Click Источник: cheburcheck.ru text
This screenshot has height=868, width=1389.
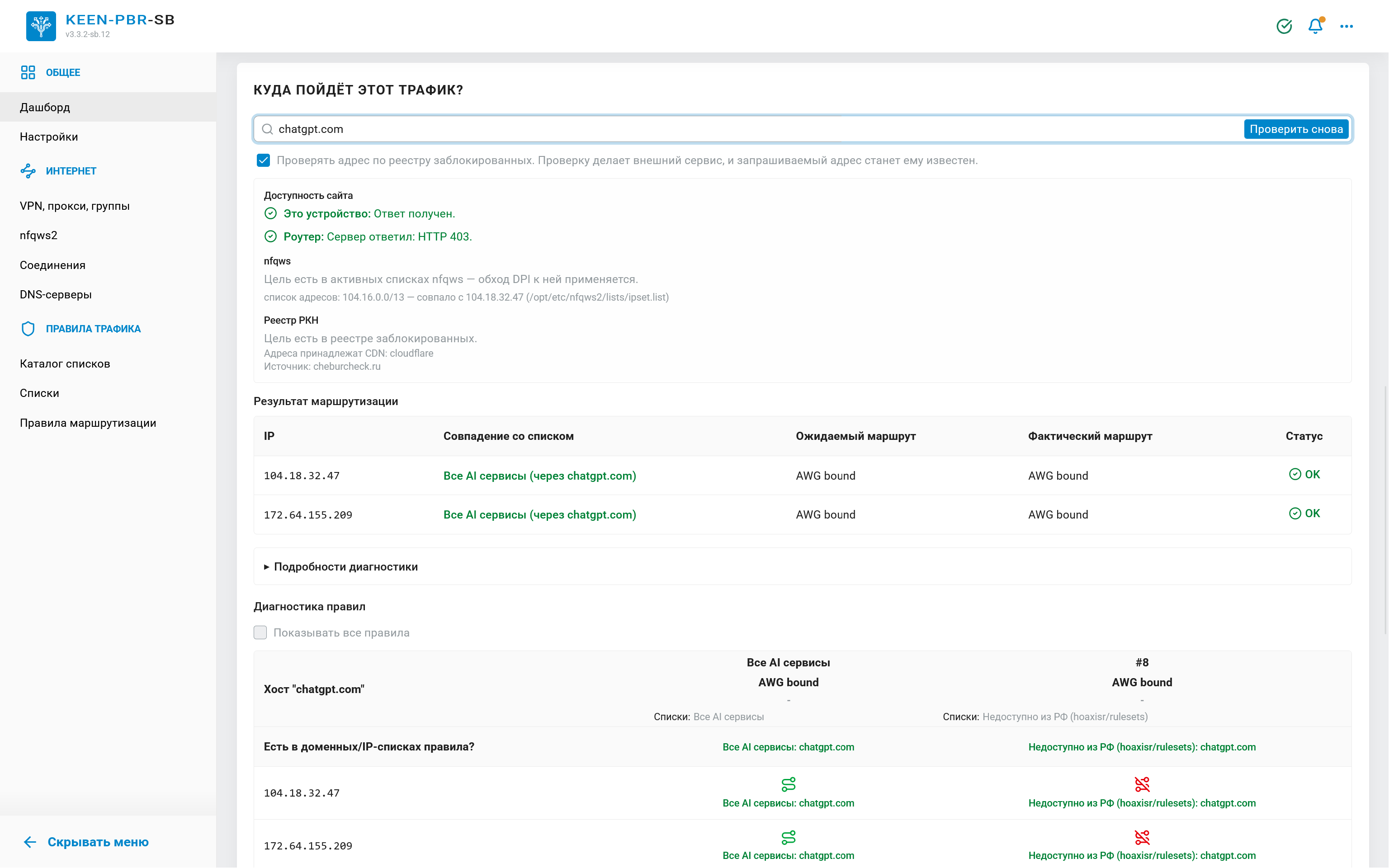[x=322, y=367]
